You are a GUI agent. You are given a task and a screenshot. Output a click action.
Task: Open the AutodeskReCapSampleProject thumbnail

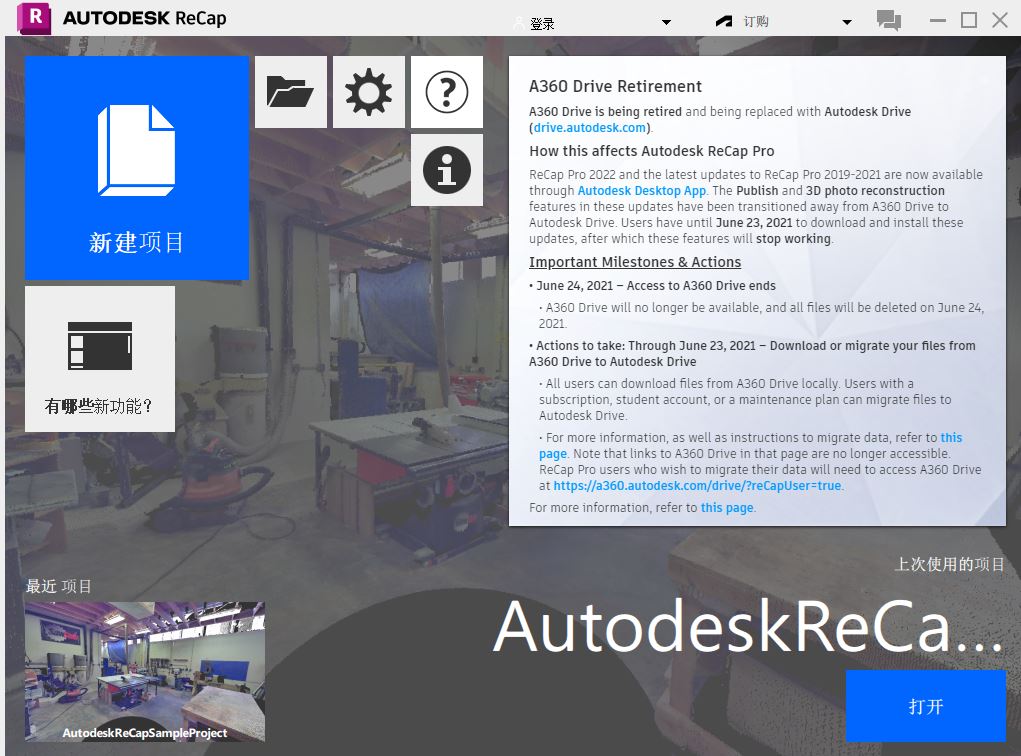pos(144,671)
